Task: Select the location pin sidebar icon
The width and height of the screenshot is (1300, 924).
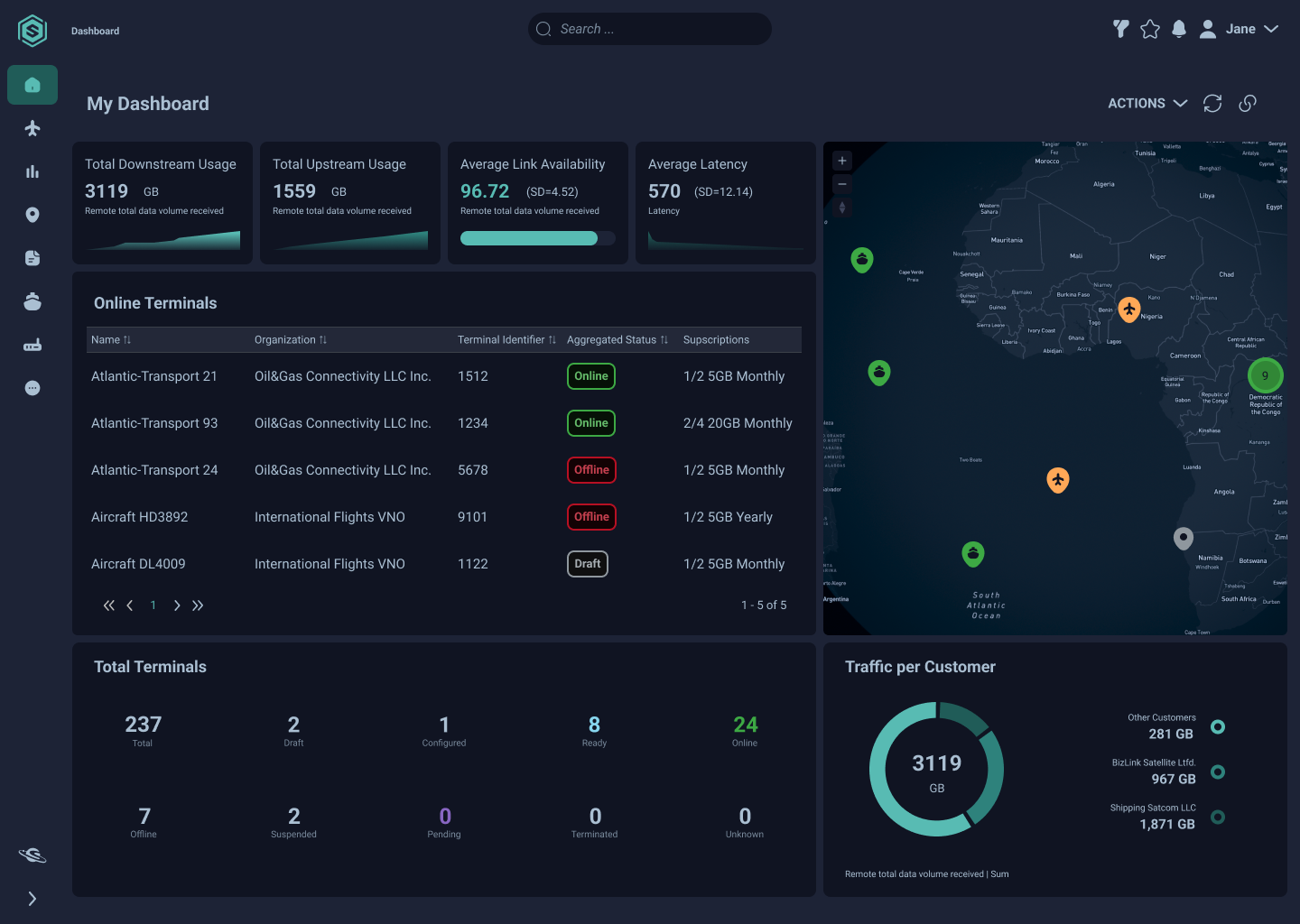Action: tap(32, 215)
